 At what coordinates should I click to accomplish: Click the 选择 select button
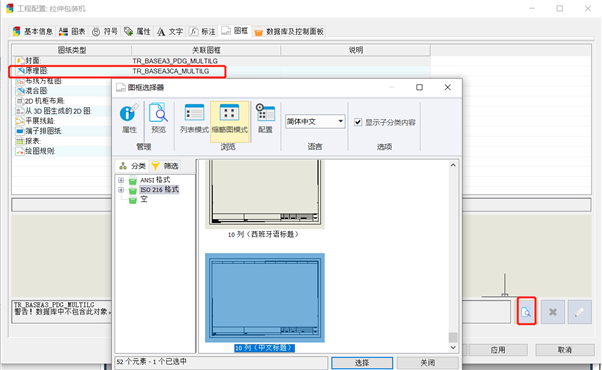point(362,363)
